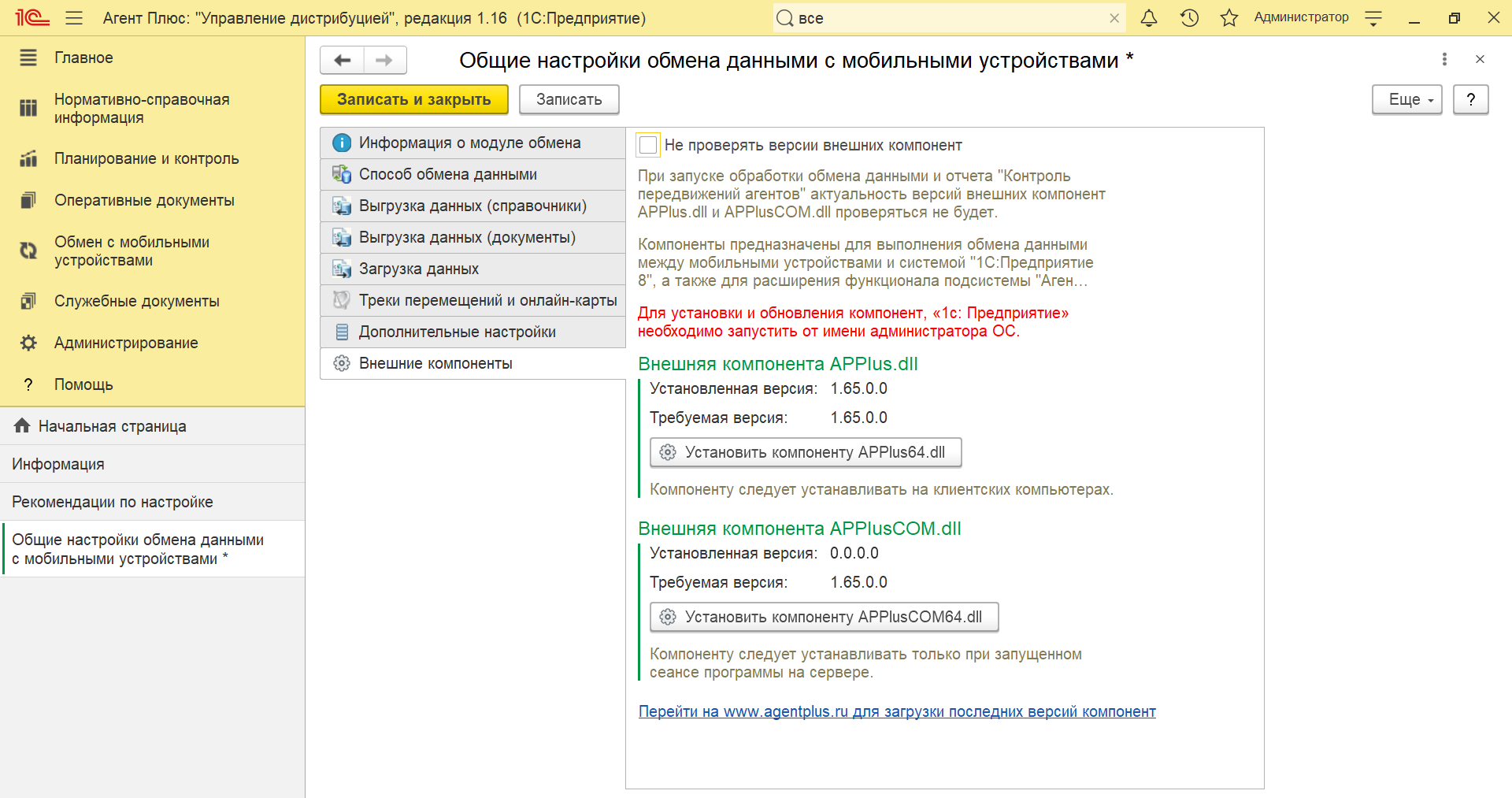Viewport: 1512px width, 798px height.
Task: Click Внешняя компонента APPlusCOM.dll heading
Action: point(799,529)
